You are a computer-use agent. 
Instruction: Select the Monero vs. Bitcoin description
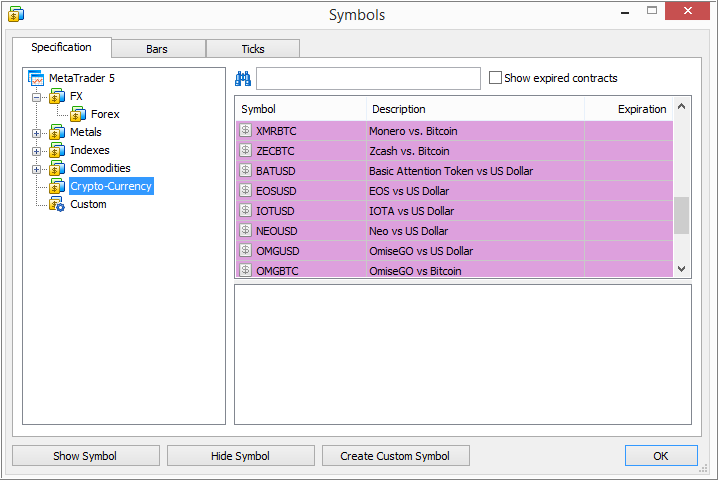(413, 131)
